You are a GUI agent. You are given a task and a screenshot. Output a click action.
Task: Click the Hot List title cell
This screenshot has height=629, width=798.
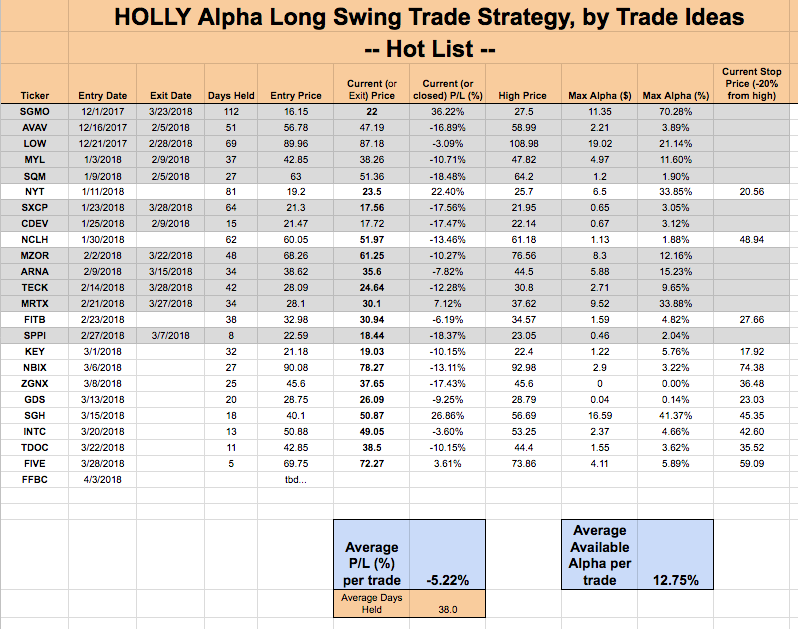(429, 49)
